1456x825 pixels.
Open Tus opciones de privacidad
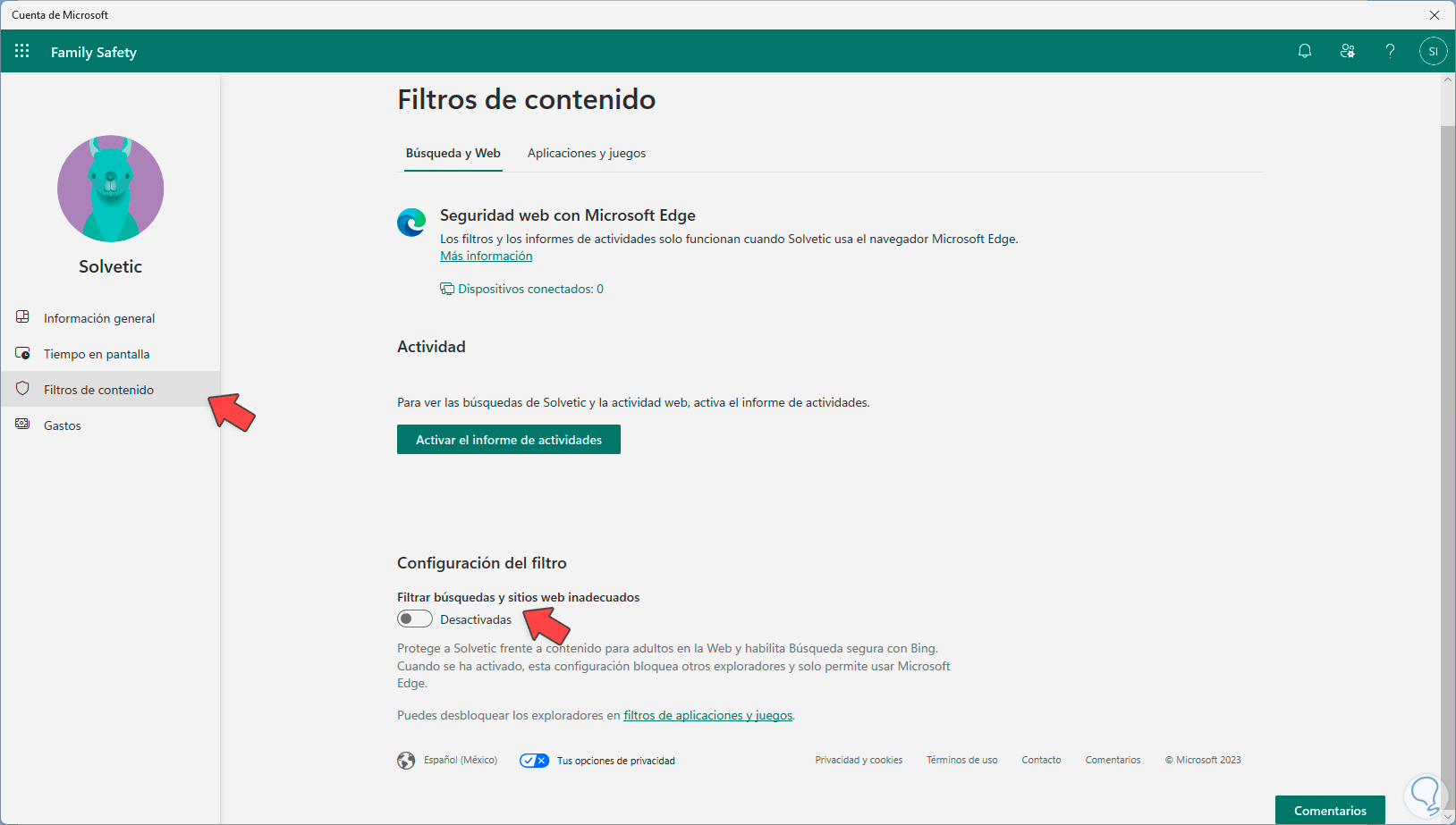pos(616,761)
